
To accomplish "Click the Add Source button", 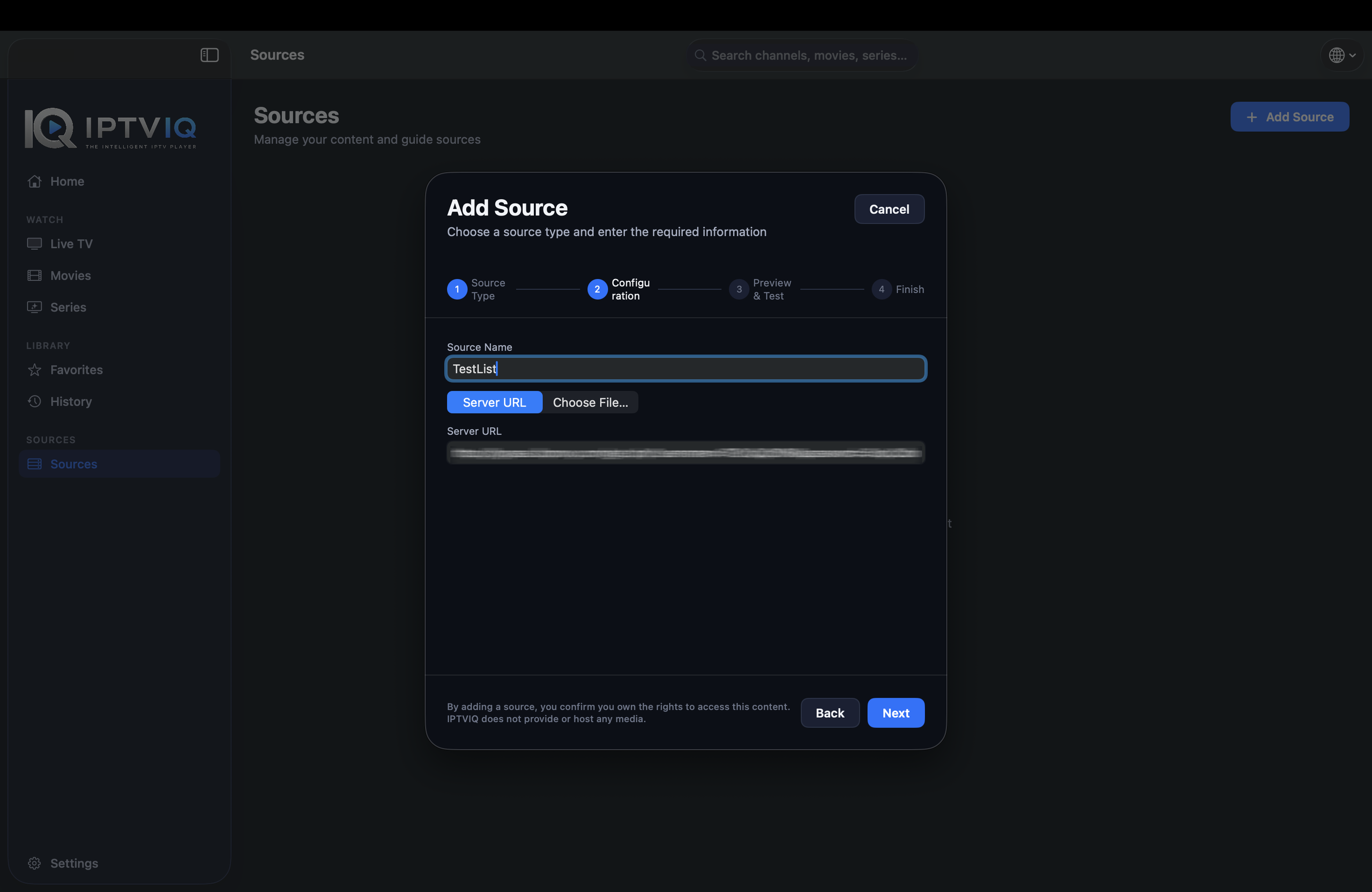I will 1289,117.
